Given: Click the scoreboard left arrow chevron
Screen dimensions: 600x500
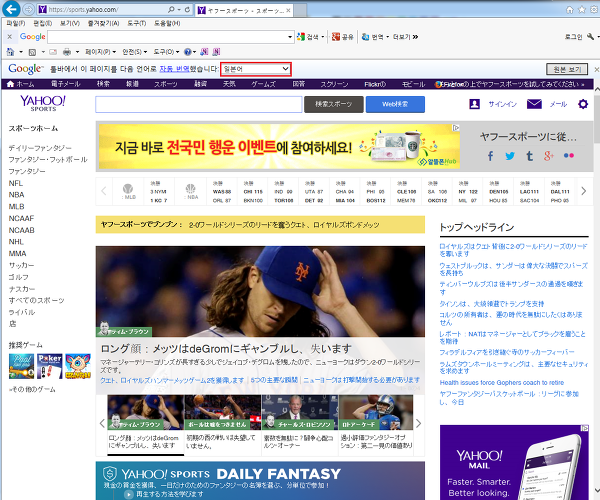Looking at the screenshot, I should pos(104,191).
